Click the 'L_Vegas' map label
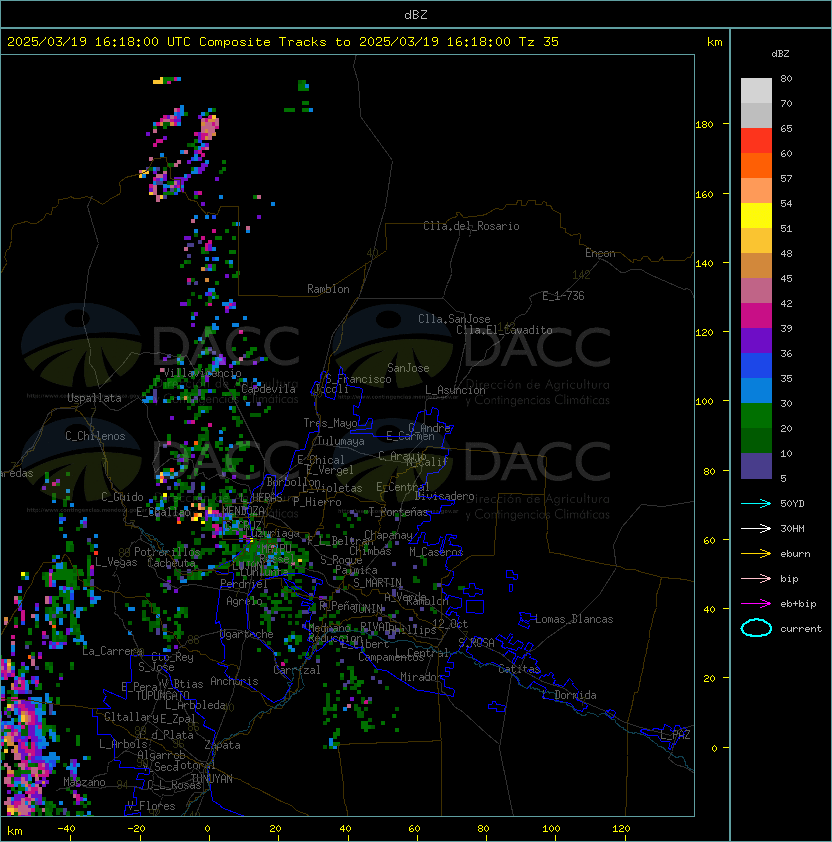Viewport: 832px width, 842px height. 116,562
